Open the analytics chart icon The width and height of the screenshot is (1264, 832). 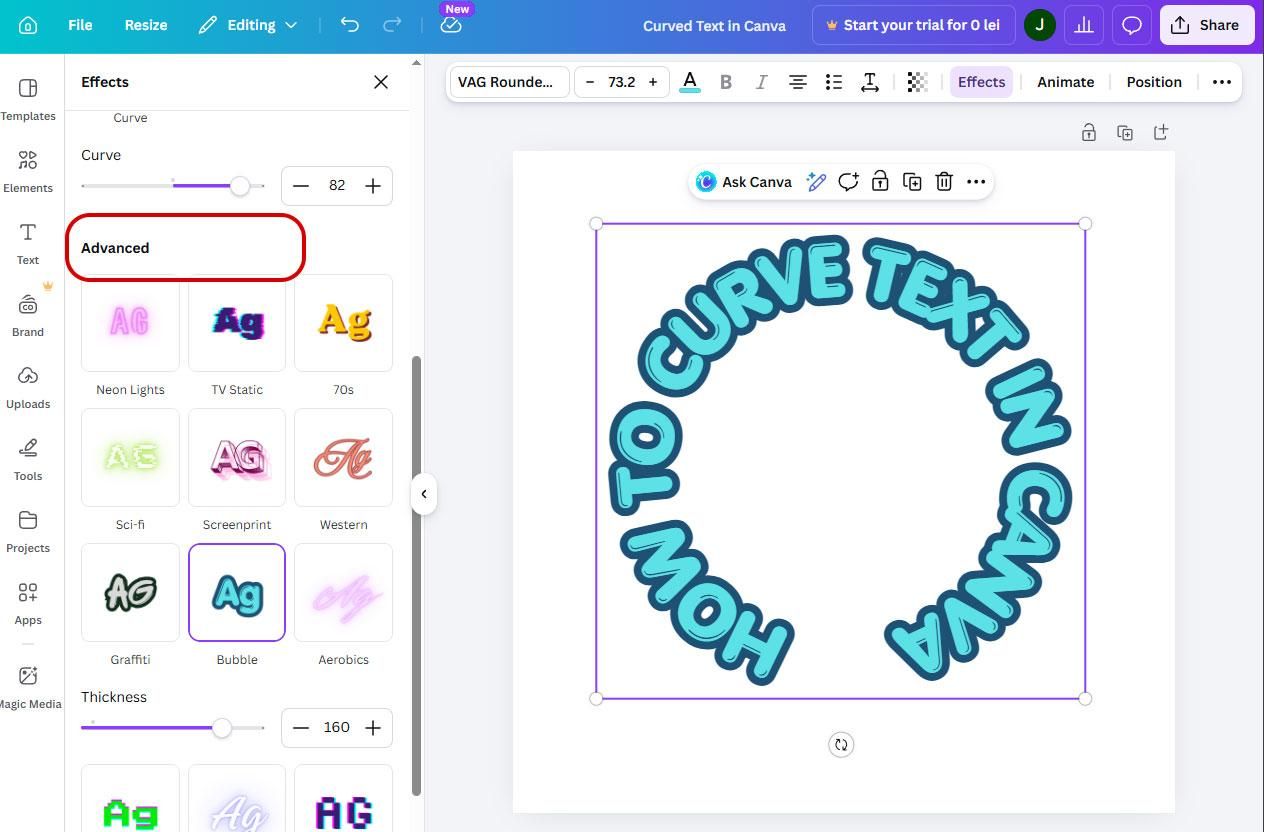click(x=1083, y=25)
